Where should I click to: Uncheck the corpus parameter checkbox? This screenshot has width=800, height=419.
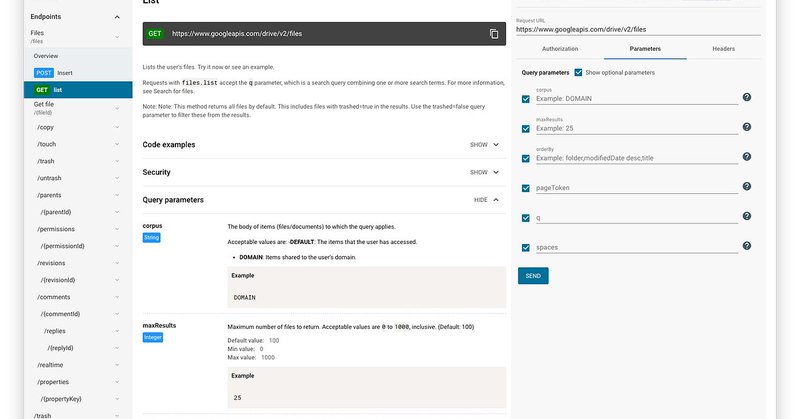coord(526,99)
